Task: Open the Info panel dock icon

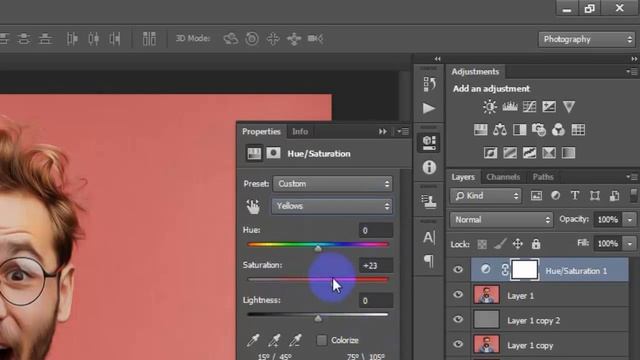Action: [429, 167]
